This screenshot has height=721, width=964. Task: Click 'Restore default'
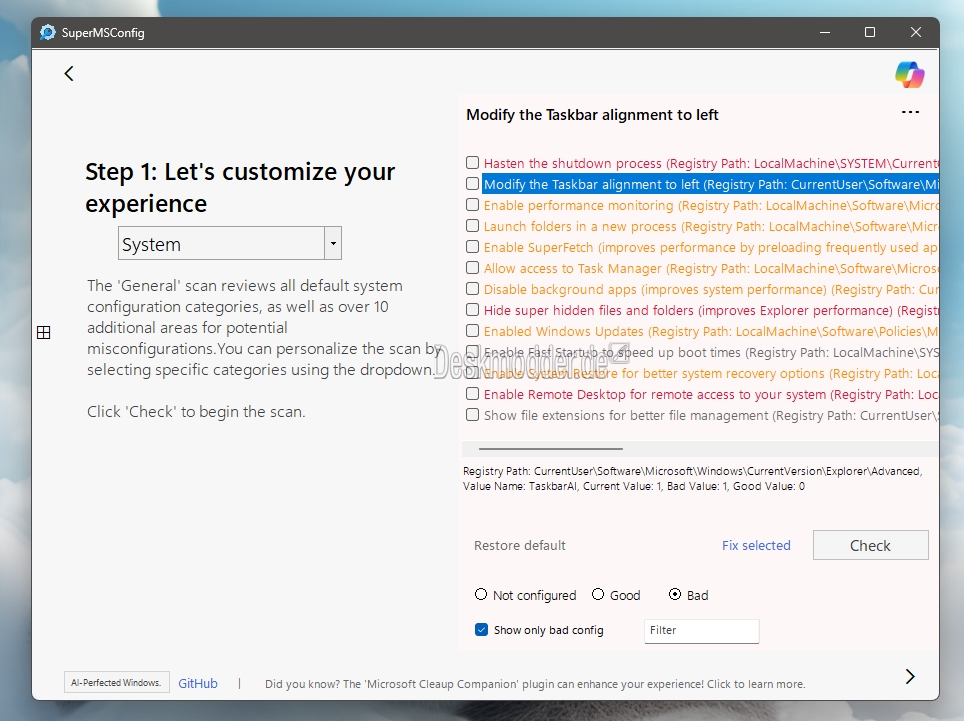coord(520,545)
